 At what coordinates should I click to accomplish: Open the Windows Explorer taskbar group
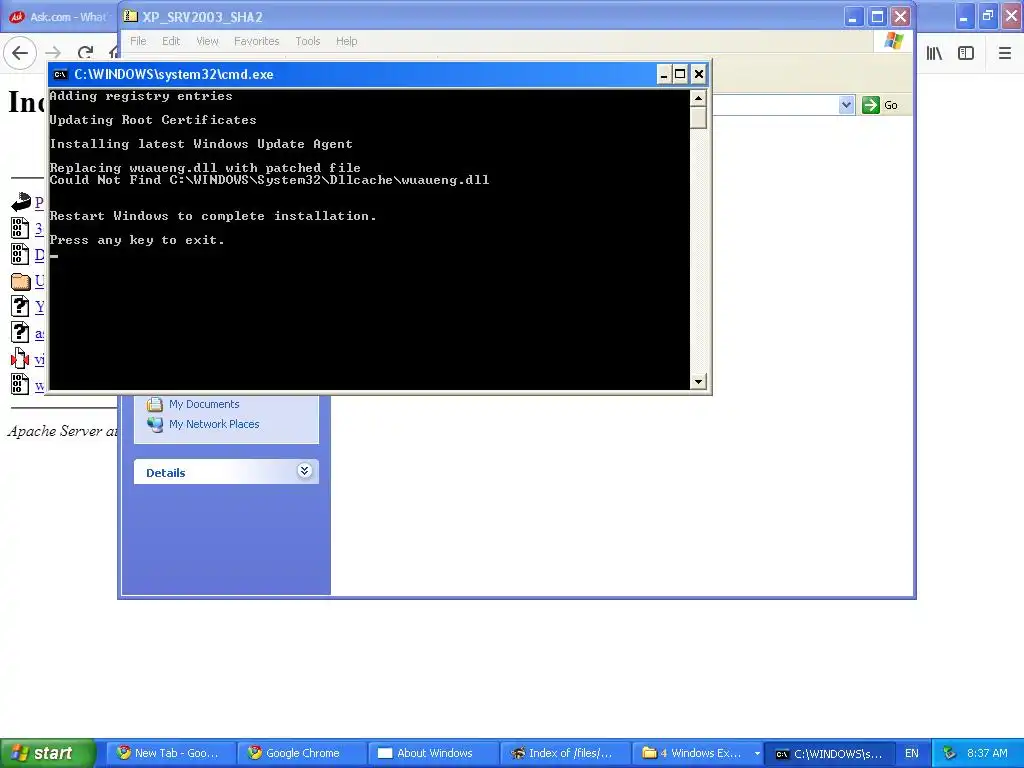point(696,753)
